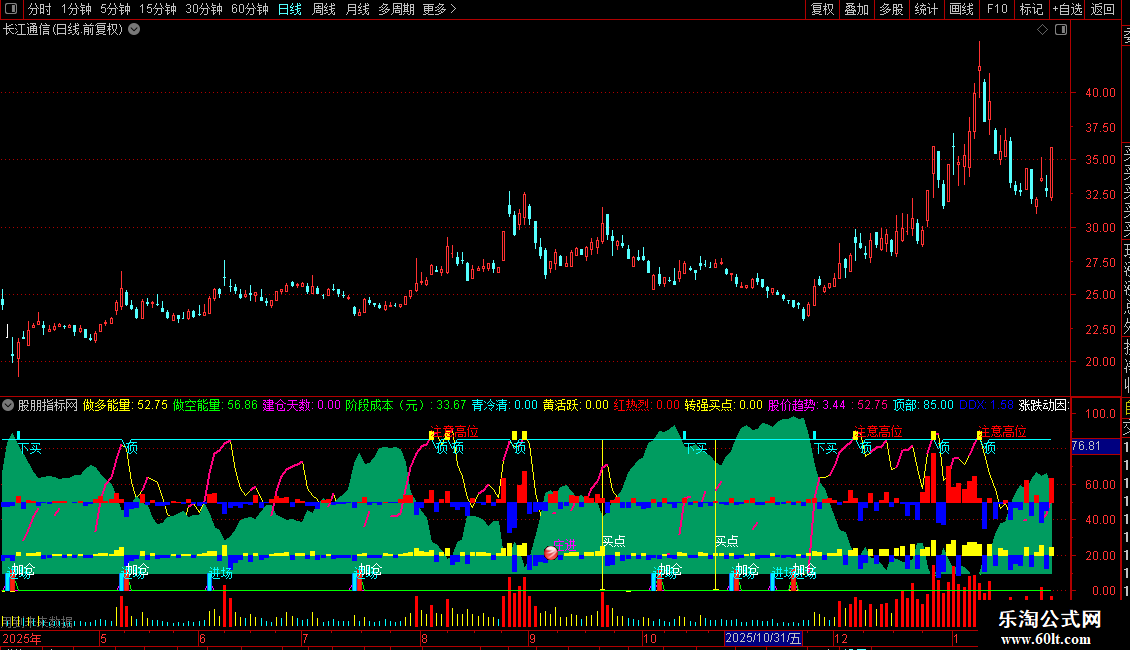
Task: Click the 青冷清 0.00 value
Action: pos(504,405)
